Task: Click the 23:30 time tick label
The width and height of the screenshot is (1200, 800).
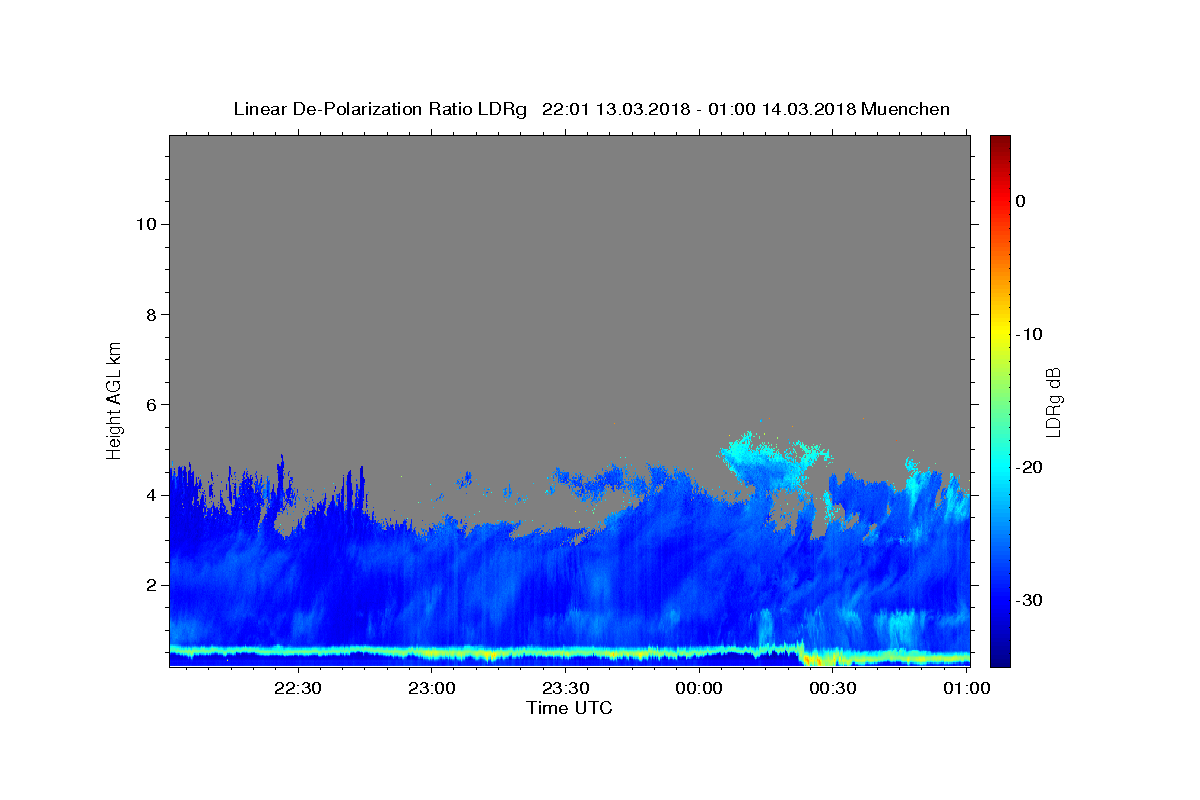Action: pyautogui.click(x=565, y=689)
